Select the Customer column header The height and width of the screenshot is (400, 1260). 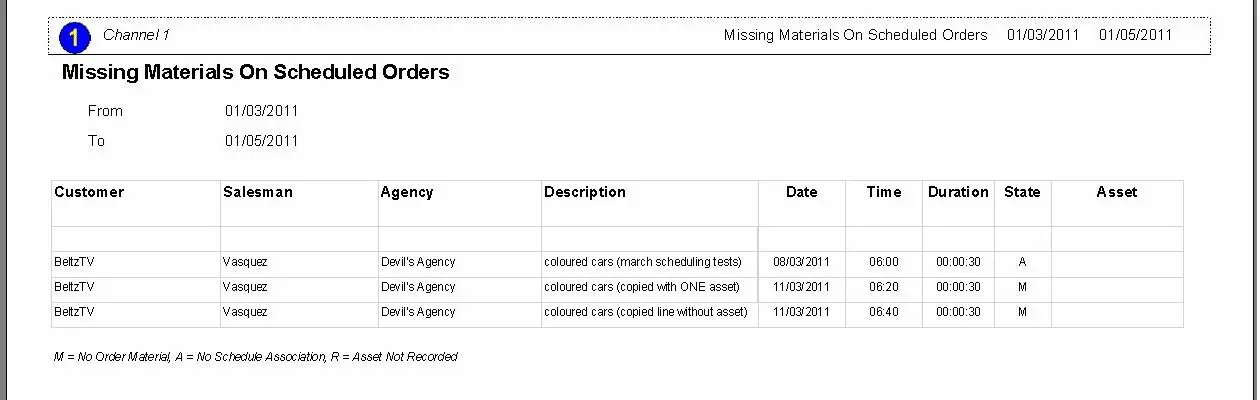[x=89, y=192]
